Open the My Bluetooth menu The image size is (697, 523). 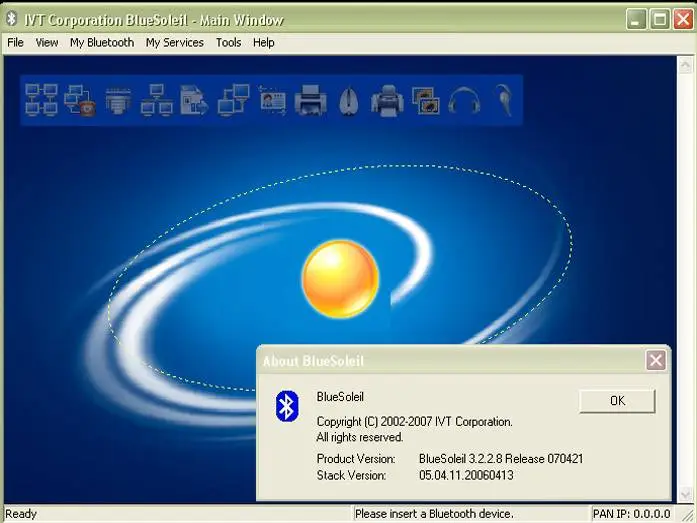102,43
